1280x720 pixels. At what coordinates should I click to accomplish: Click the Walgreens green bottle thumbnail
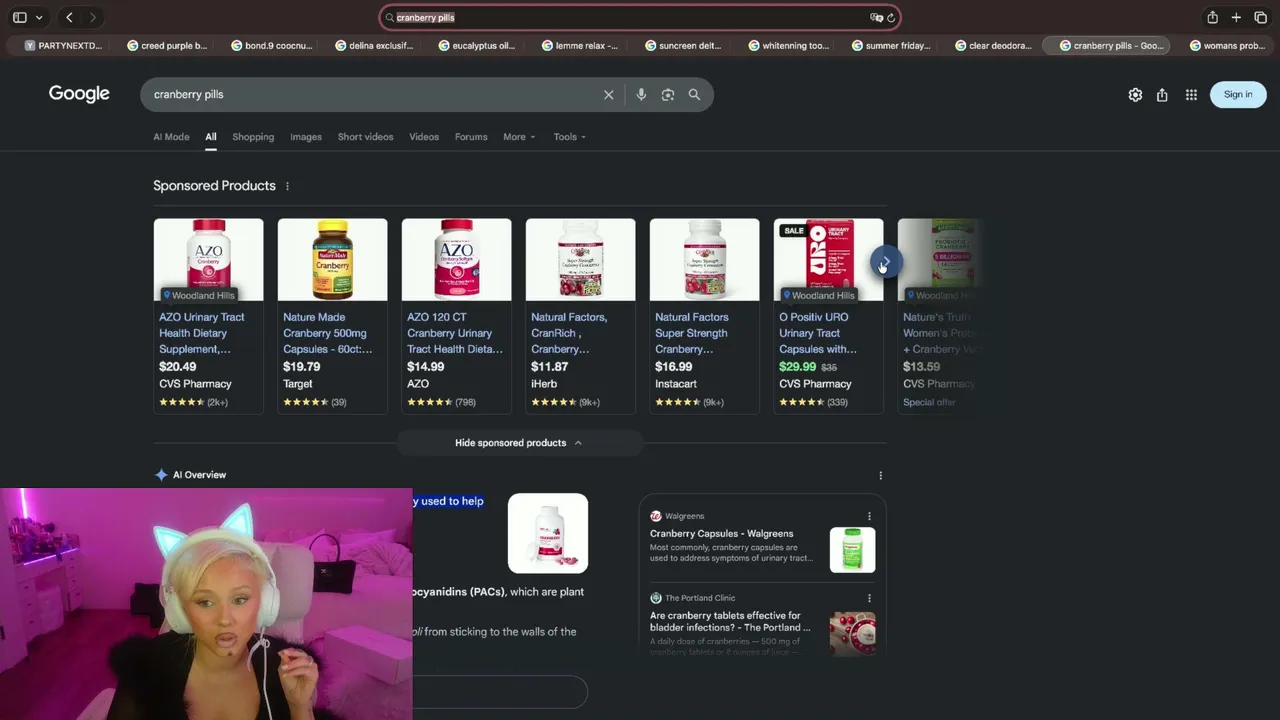coord(852,550)
